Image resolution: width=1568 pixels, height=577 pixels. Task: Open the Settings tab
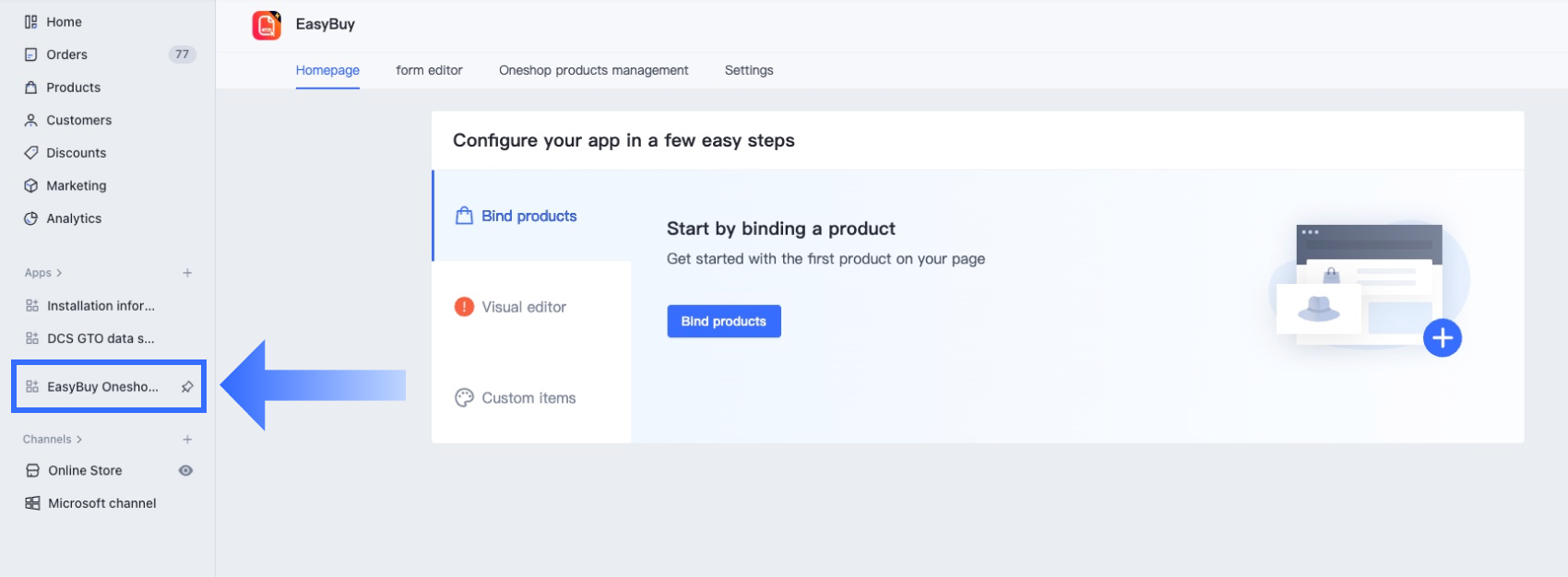point(749,70)
